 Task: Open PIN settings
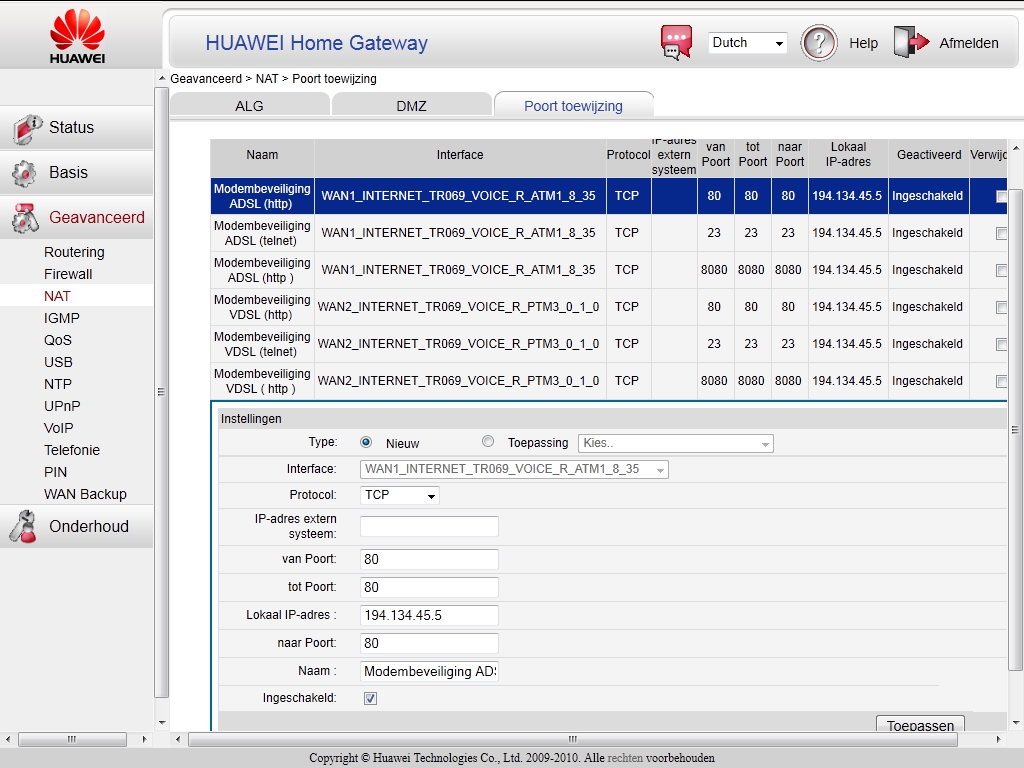pos(56,472)
